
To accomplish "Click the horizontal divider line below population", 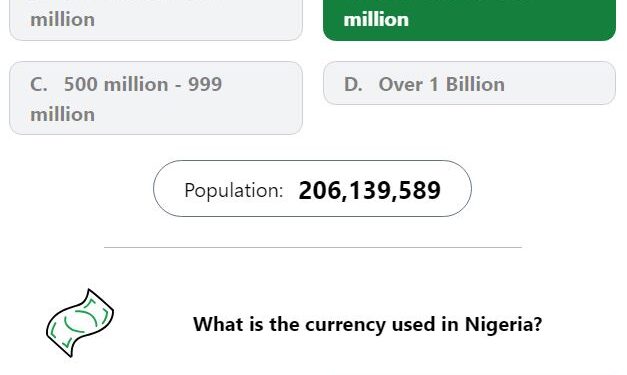I will coord(313,247).
